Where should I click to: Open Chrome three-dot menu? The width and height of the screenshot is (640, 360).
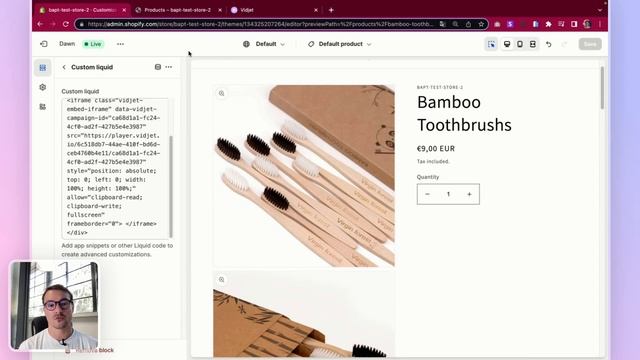coord(600,24)
